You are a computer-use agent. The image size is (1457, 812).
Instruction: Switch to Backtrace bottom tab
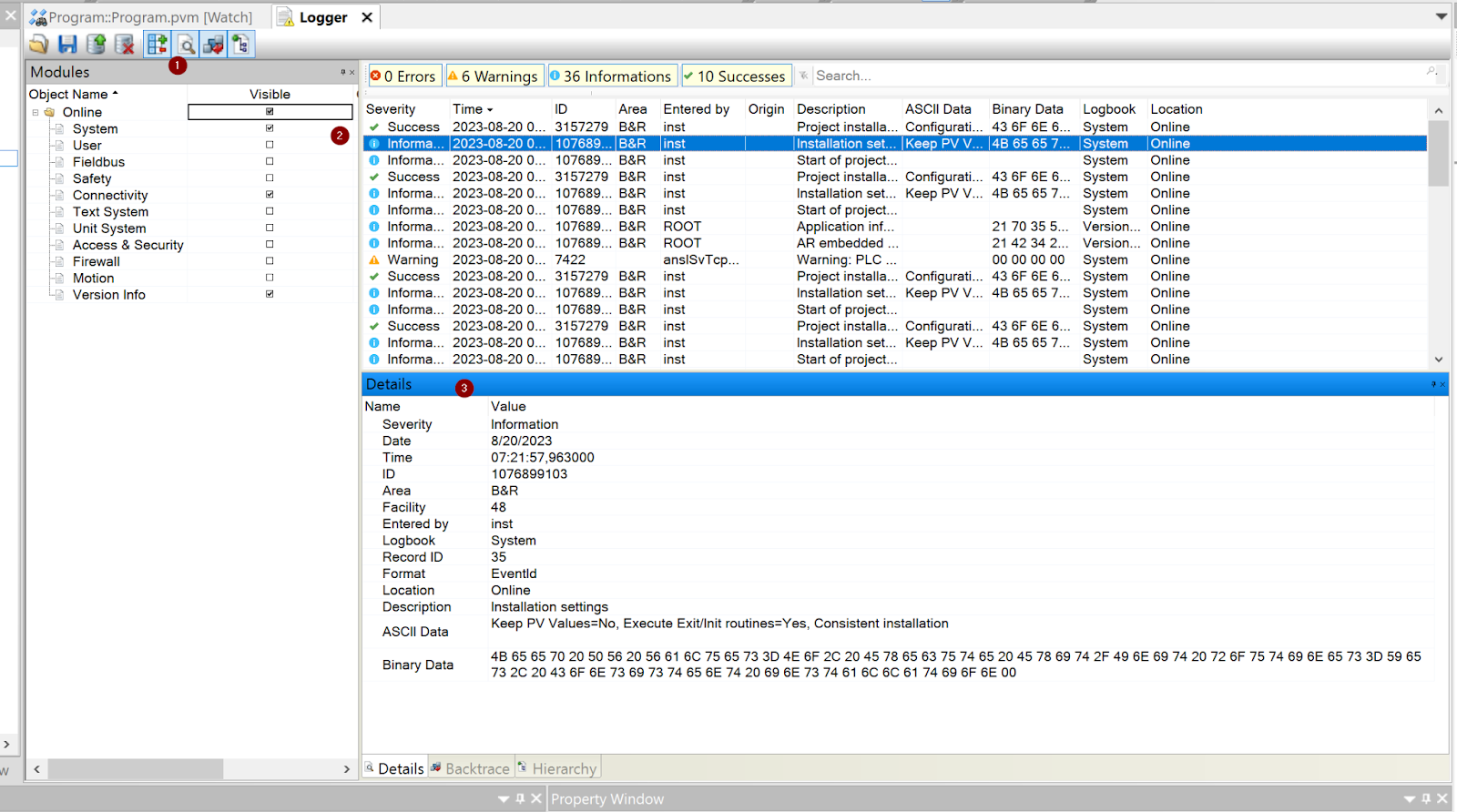470,768
